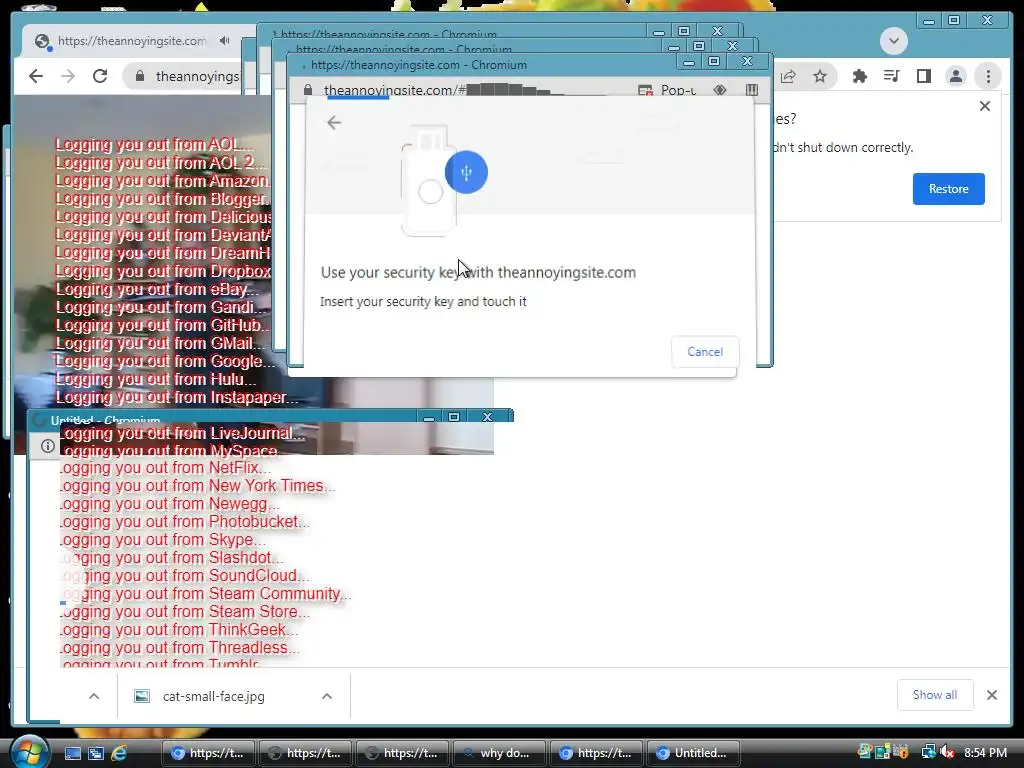Dismiss the restore pages bubble
Screen dimensions: 1024x768
point(985,106)
